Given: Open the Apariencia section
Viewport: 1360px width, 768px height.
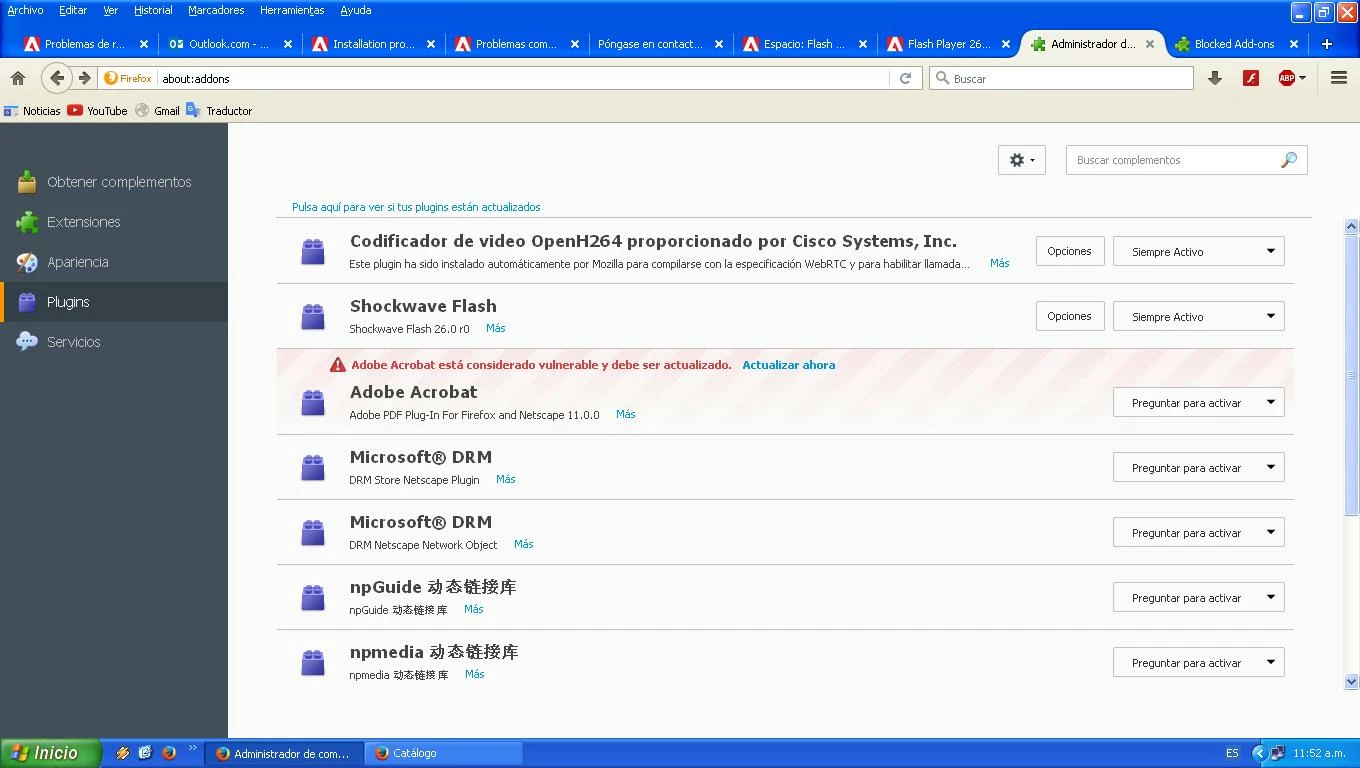Looking at the screenshot, I should 114,262.
